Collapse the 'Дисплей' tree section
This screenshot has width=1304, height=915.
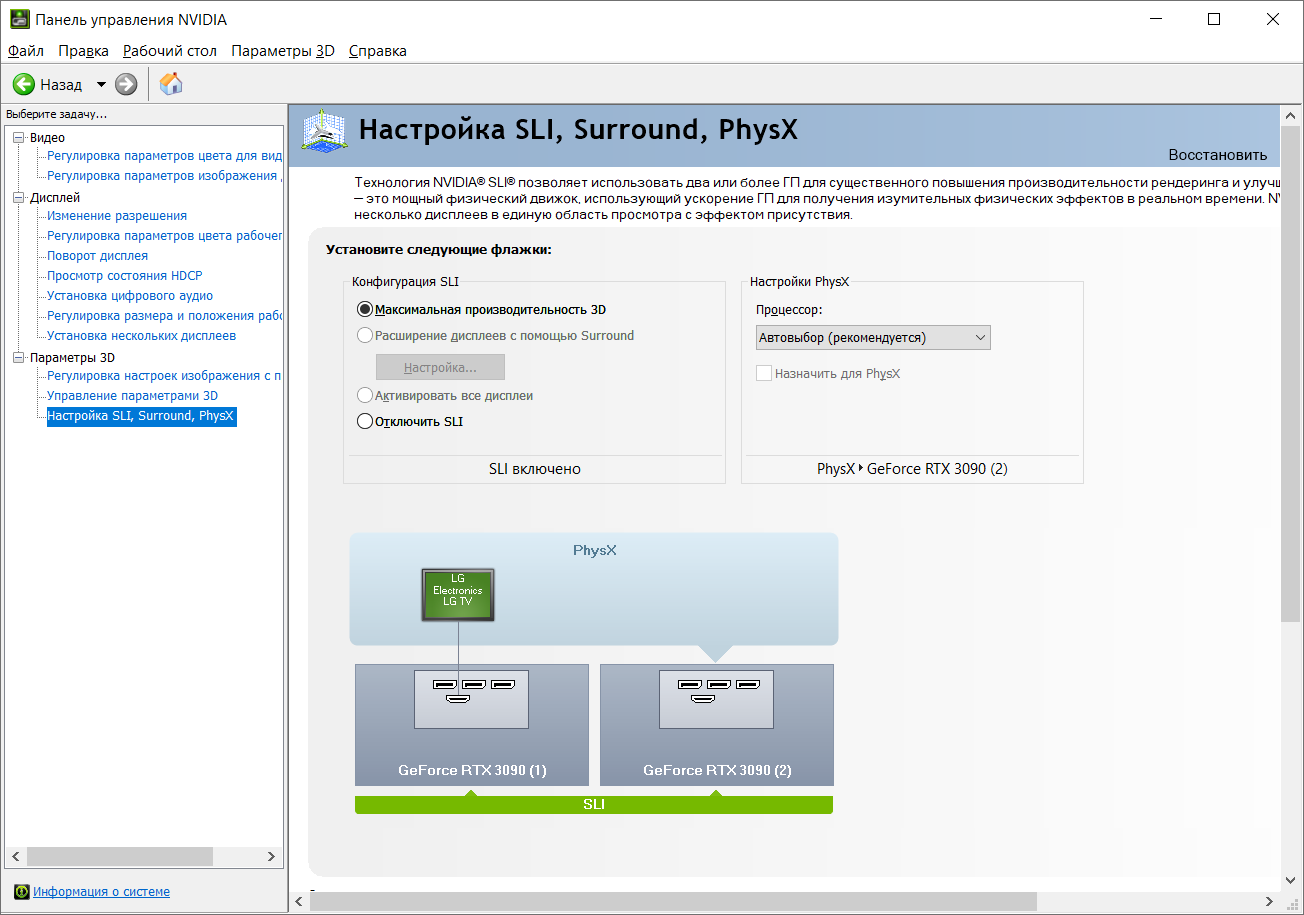point(19,198)
